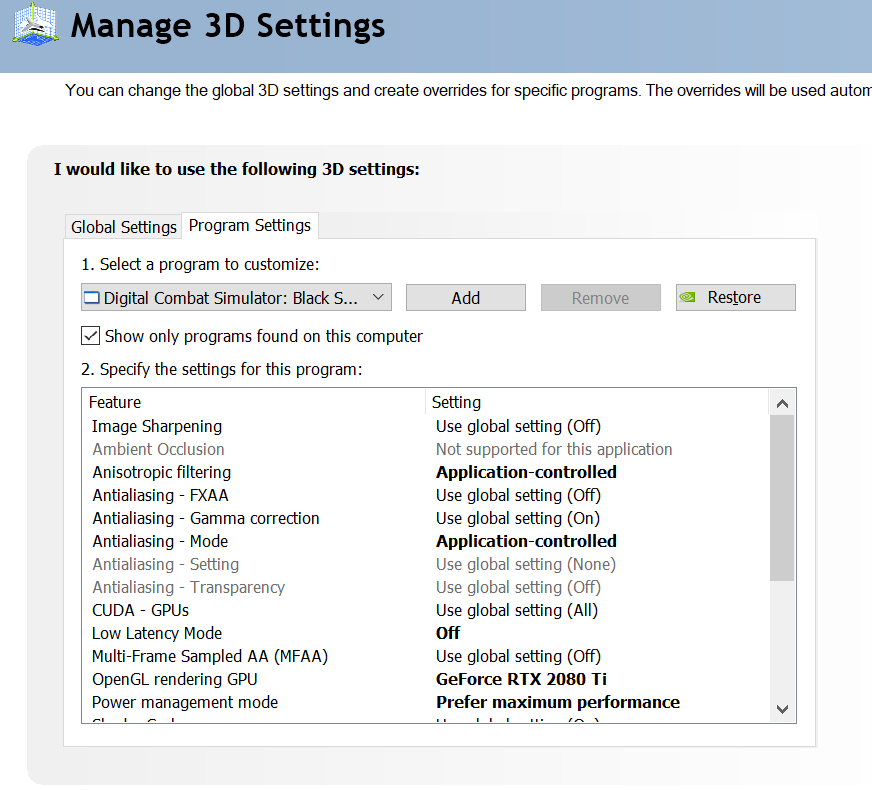Click the Prefer maximum performance setting
Screen dimensions: 872x790
pyautogui.click(x=558, y=702)
